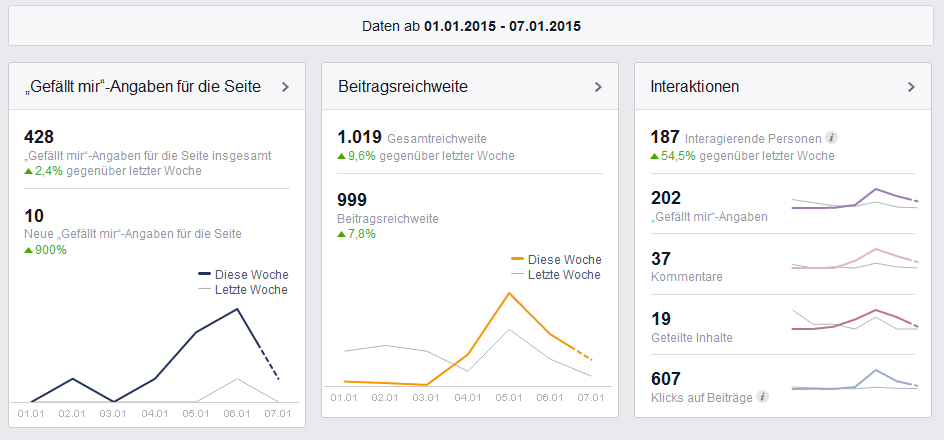
Task: Expand the Interaktionen panel using the arrow
Action: click(x=911, y=87)
